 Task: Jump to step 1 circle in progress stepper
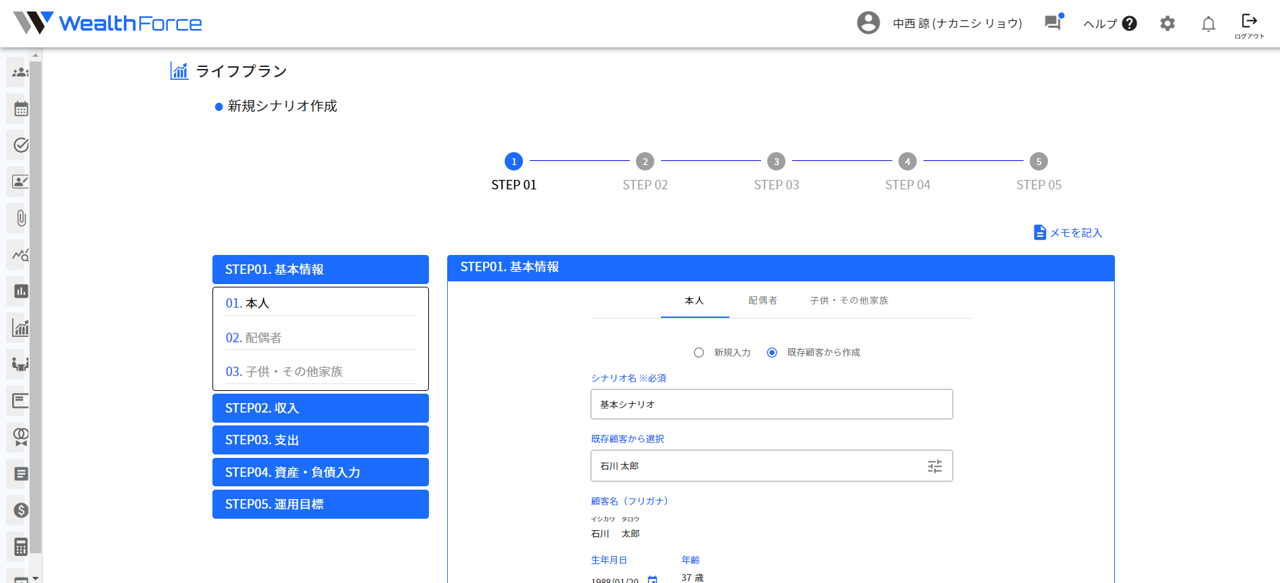[x=514, y=161]
